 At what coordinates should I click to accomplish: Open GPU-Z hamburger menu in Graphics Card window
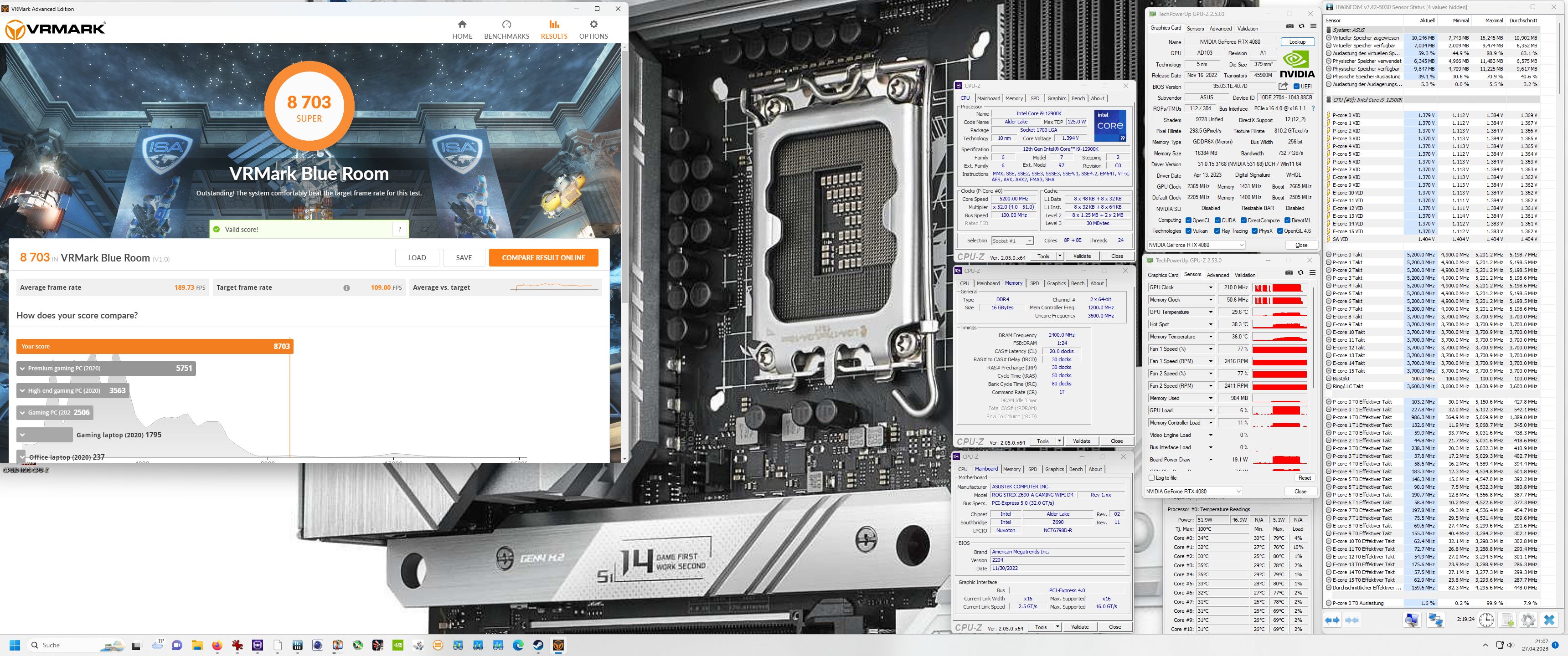[x=1313, y=26]
